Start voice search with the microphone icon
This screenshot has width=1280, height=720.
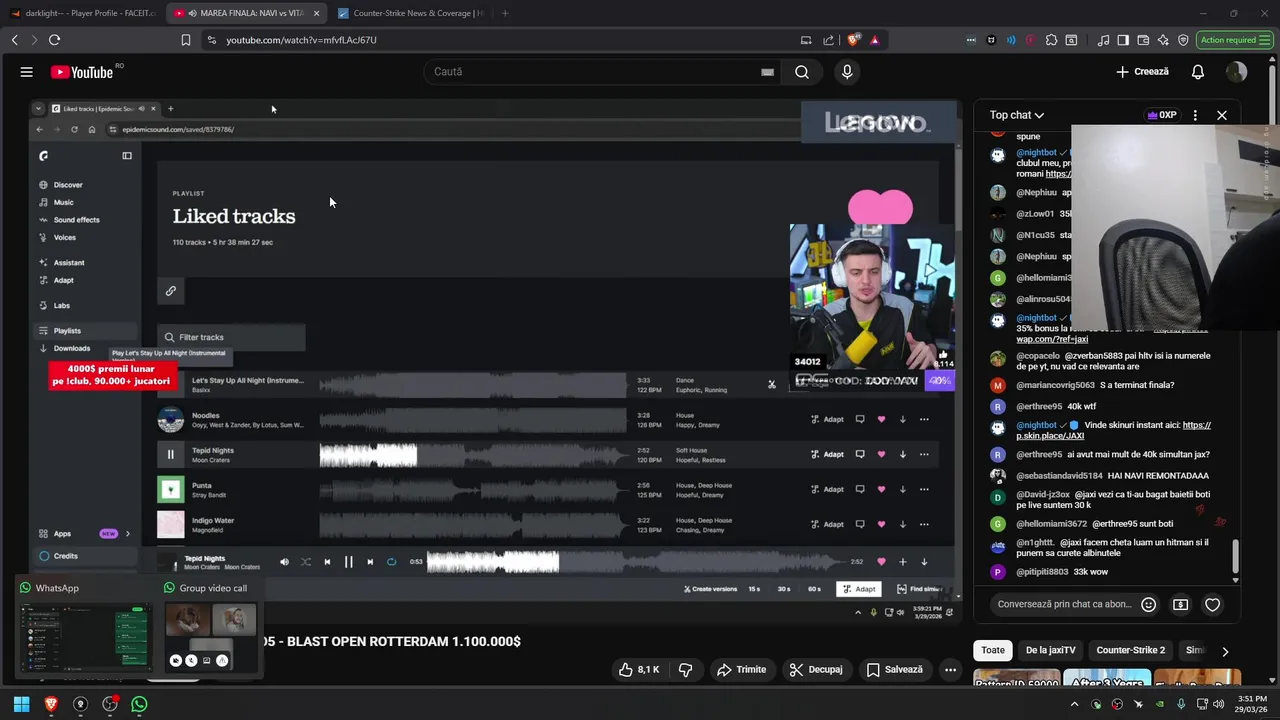pyautogui.click(x=847, y=72)
